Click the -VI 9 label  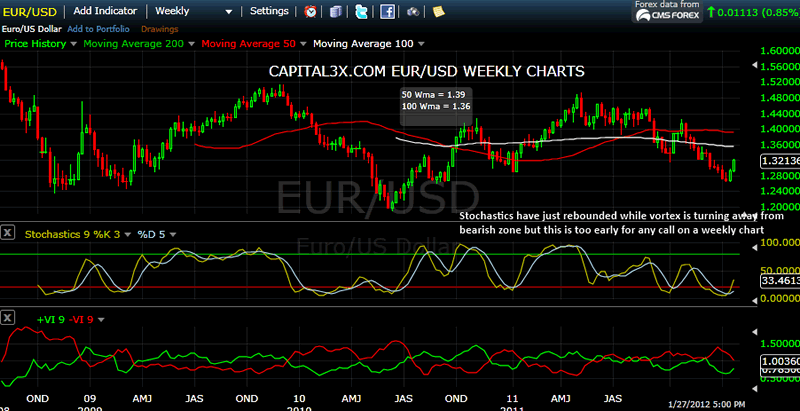(x=81, y=320)
